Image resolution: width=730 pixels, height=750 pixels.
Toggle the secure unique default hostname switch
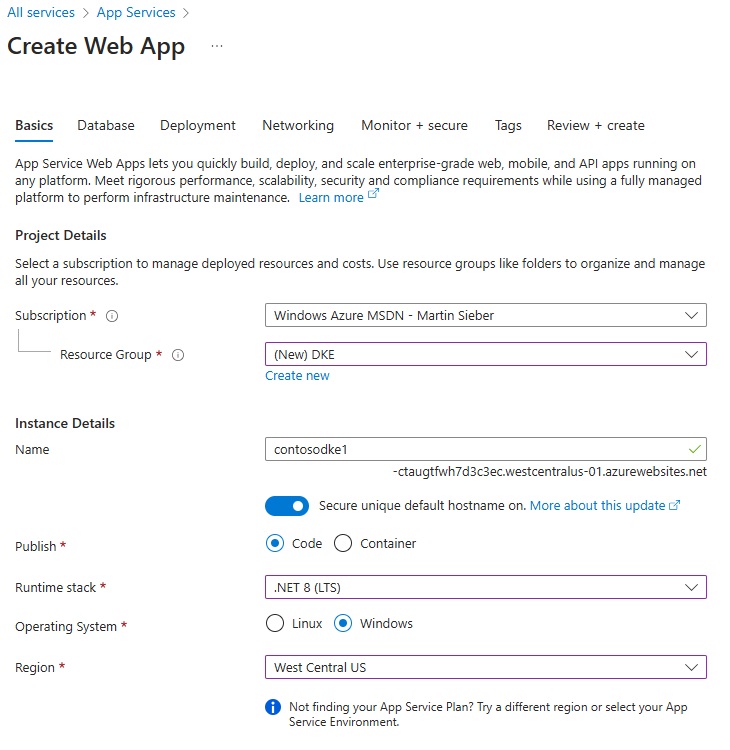click(x=287, y=506)
